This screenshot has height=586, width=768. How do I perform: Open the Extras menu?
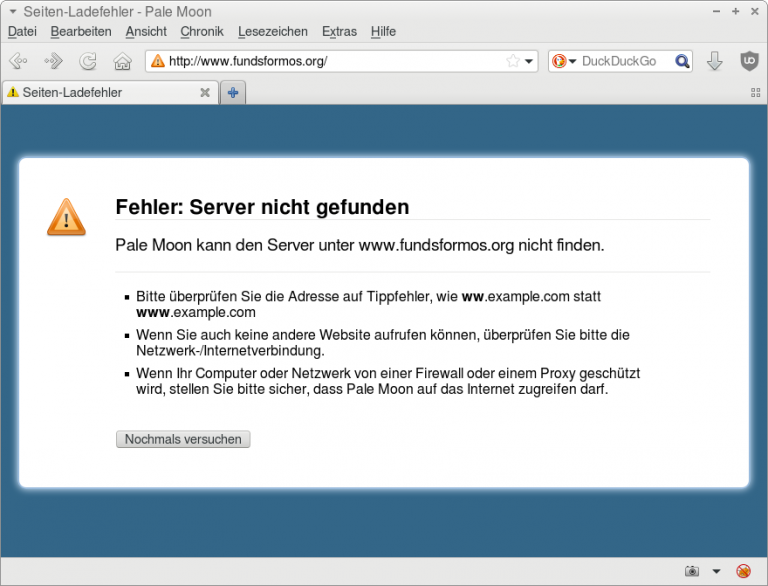(x=339, y=31)
